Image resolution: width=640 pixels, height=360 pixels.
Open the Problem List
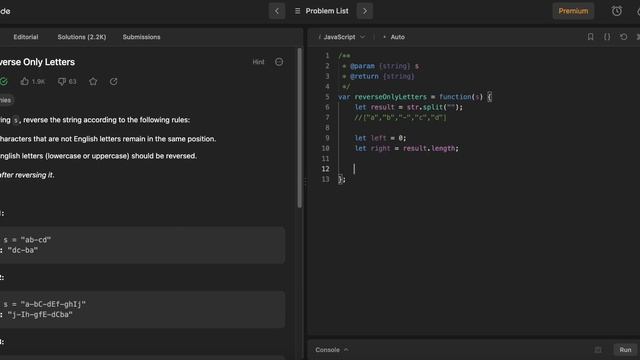click(322, 11)
